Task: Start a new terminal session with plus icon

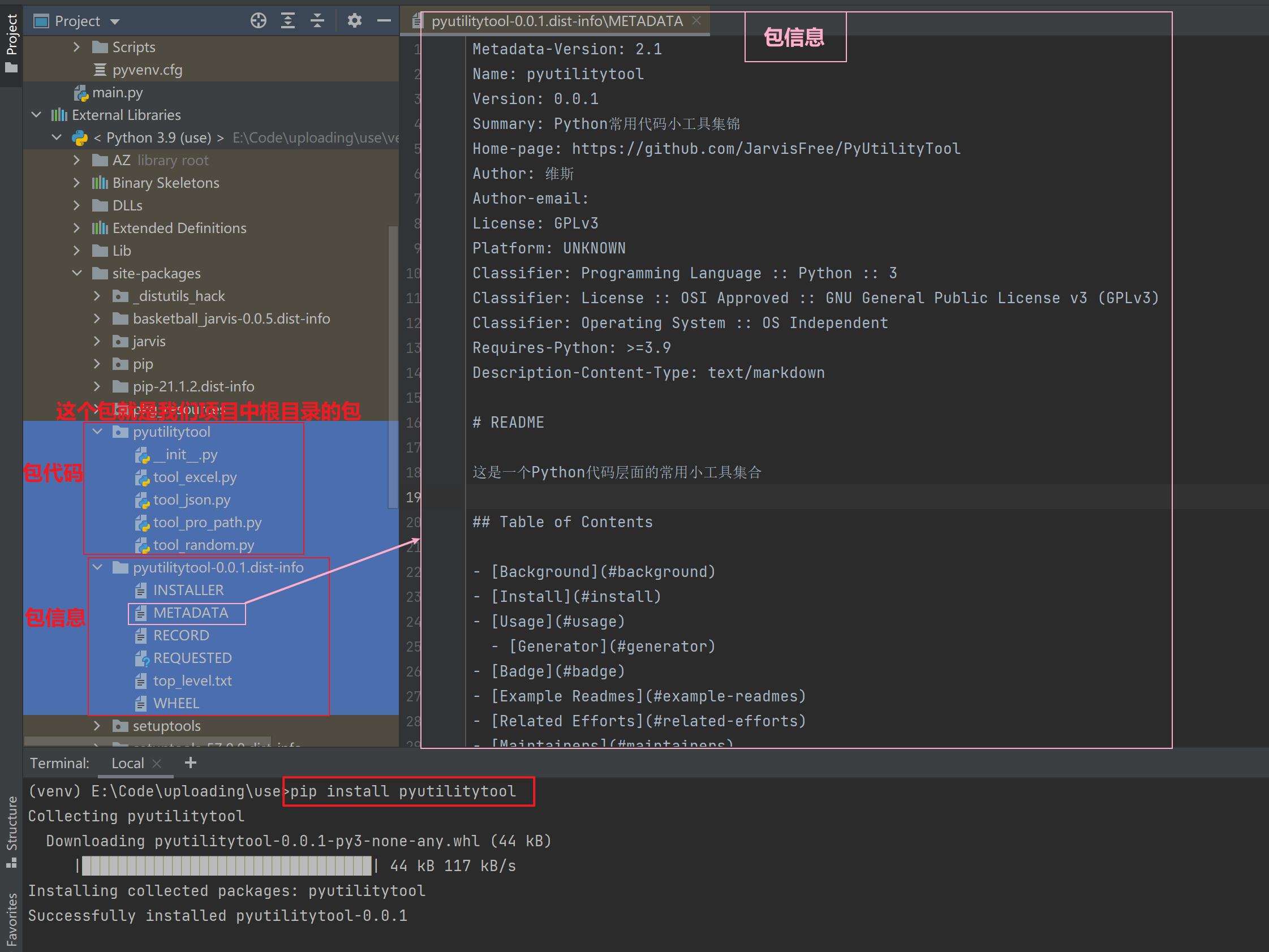Action: coord(191,763)
